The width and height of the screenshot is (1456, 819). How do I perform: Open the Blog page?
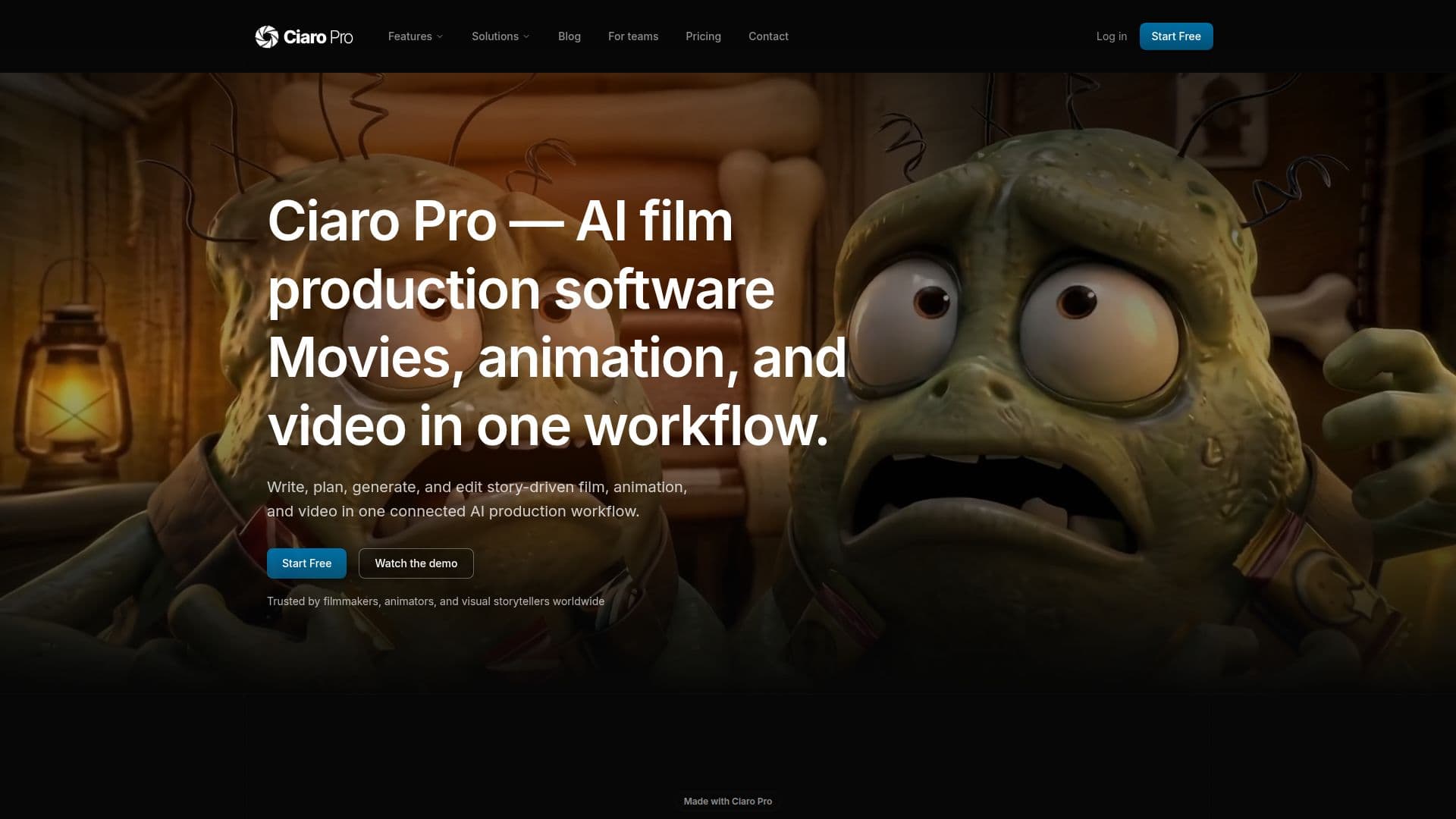570,36
